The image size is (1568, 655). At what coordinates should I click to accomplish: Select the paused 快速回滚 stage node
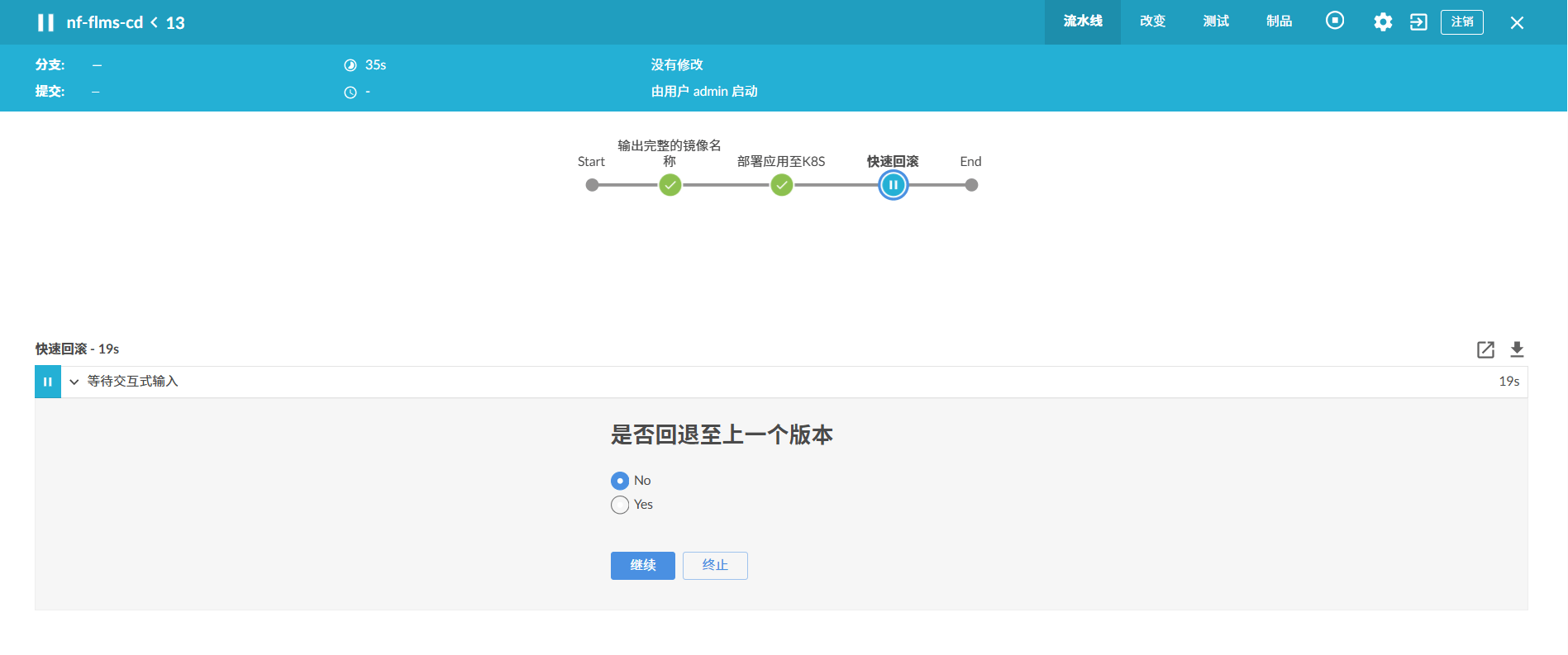893,185
